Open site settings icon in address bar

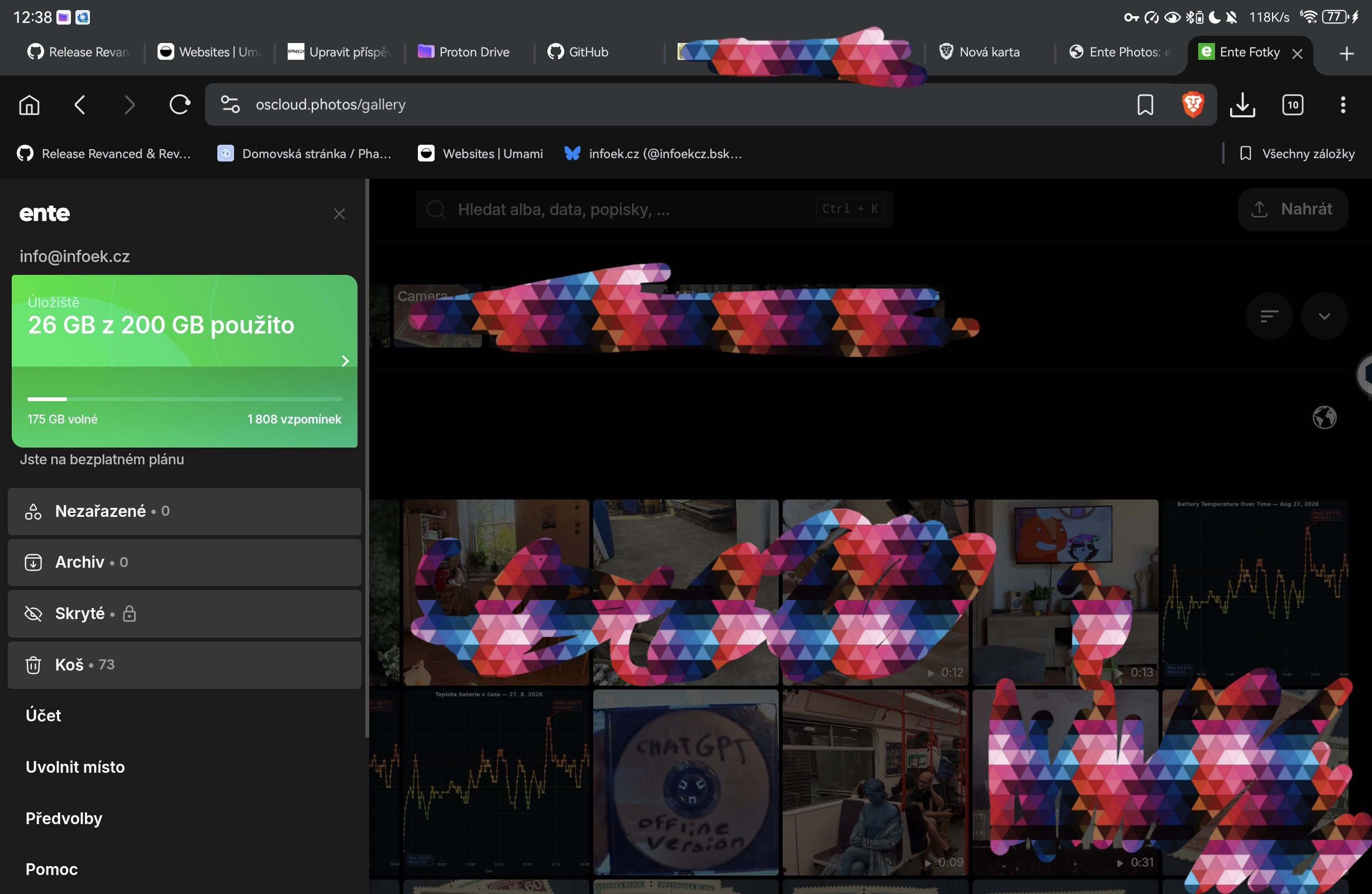tap(230, 104)
